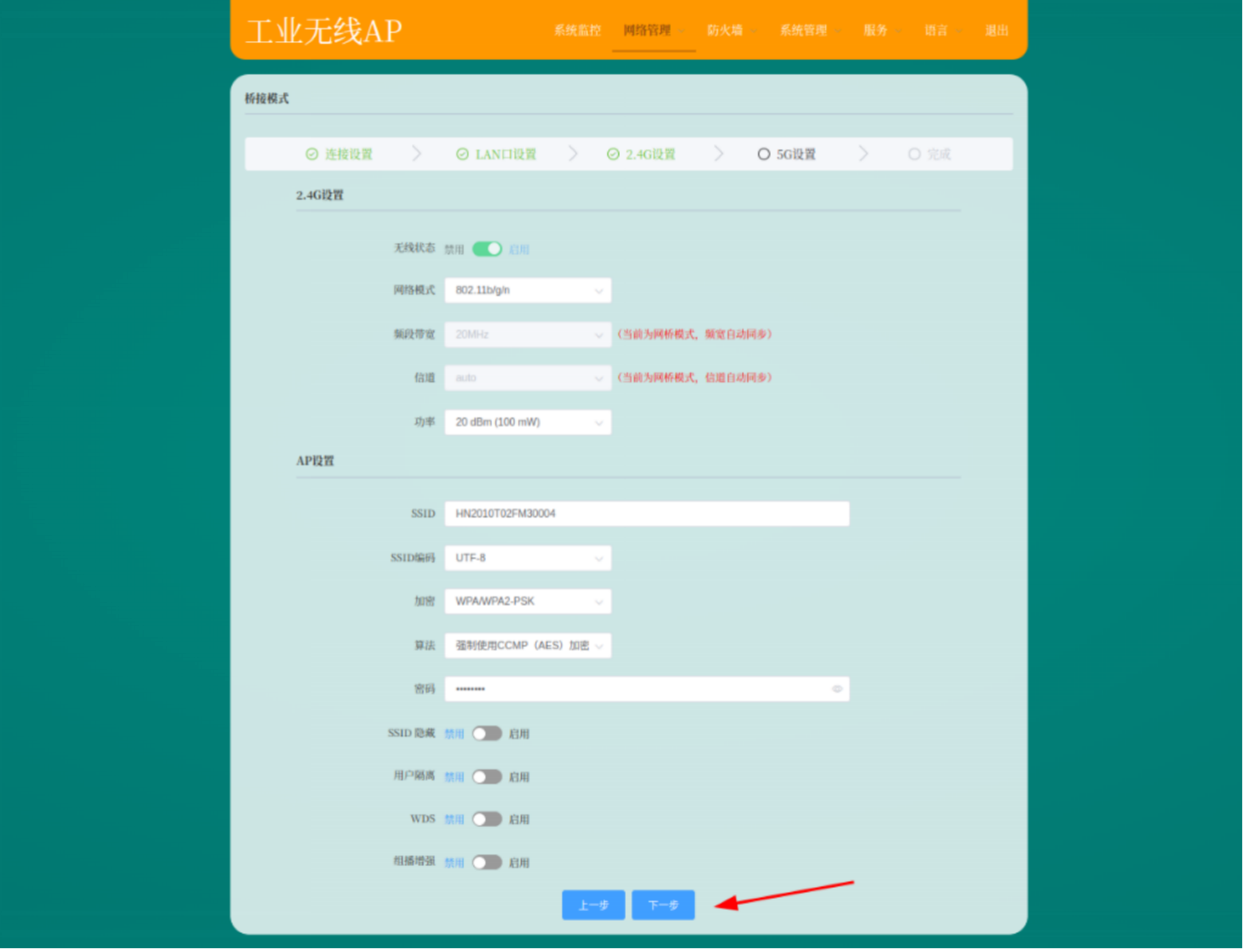The width and height of the screenshot is (1246, 952).
Task: Click the 上一步 previous step button
Action: [593, 905]
